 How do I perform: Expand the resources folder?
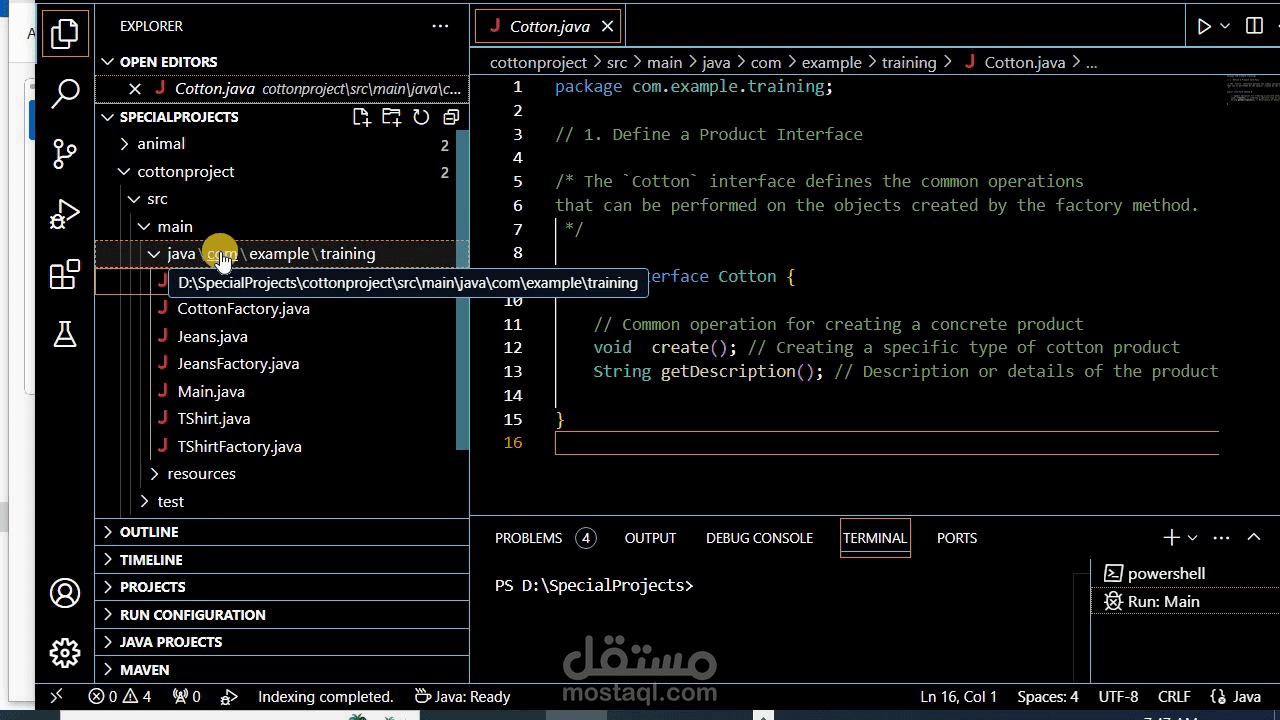point(282,474)
